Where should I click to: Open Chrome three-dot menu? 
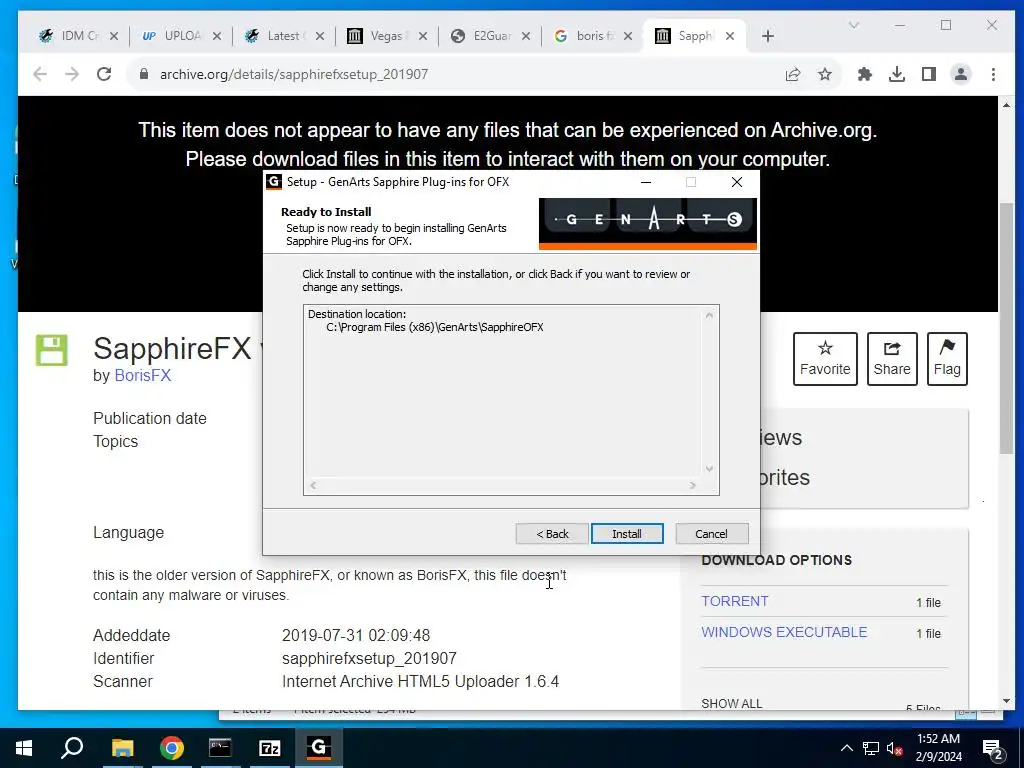pos(993,74)
